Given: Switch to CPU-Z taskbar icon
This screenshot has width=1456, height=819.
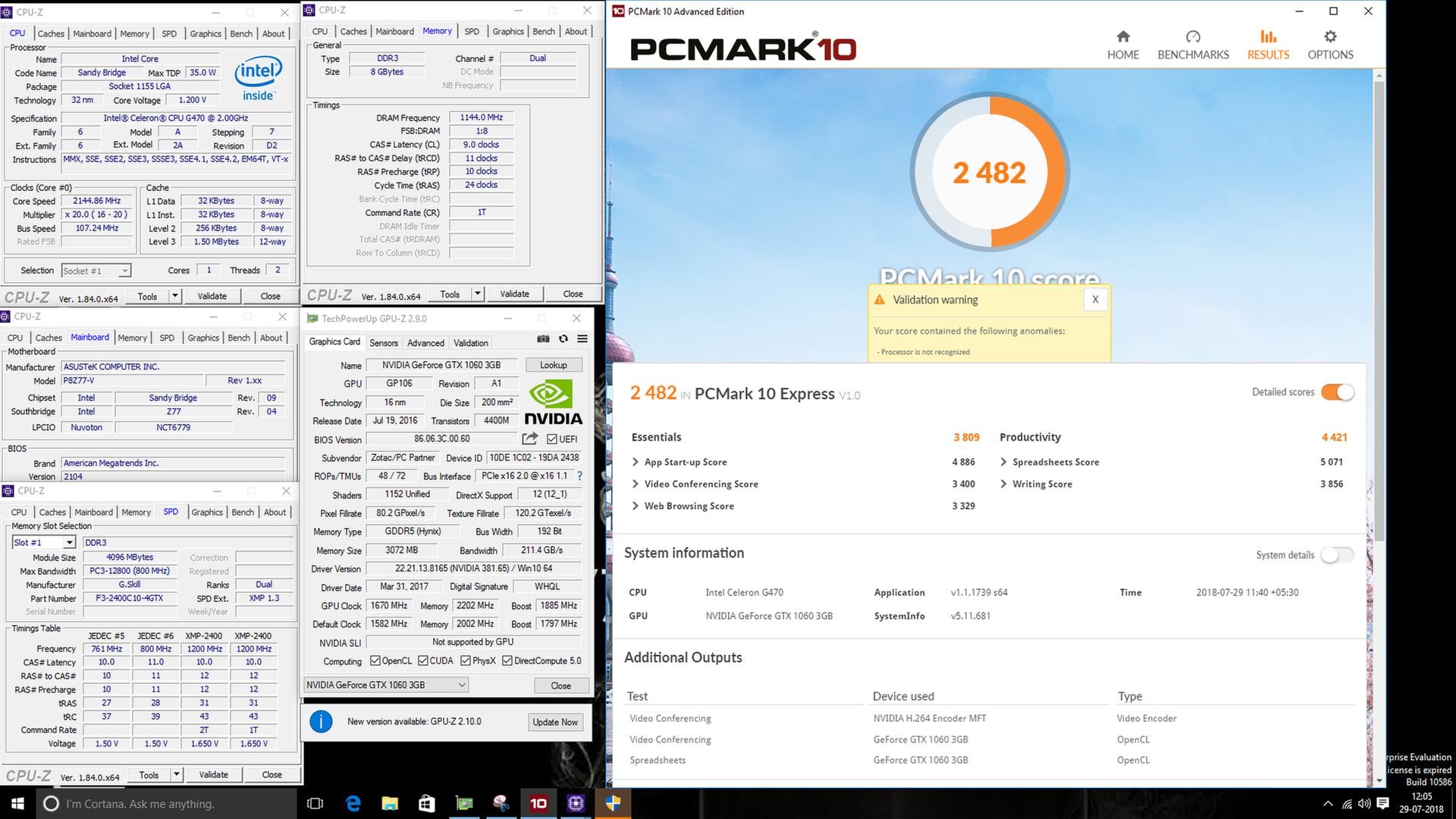Looking at the screenshot, I should coord(576,803).
